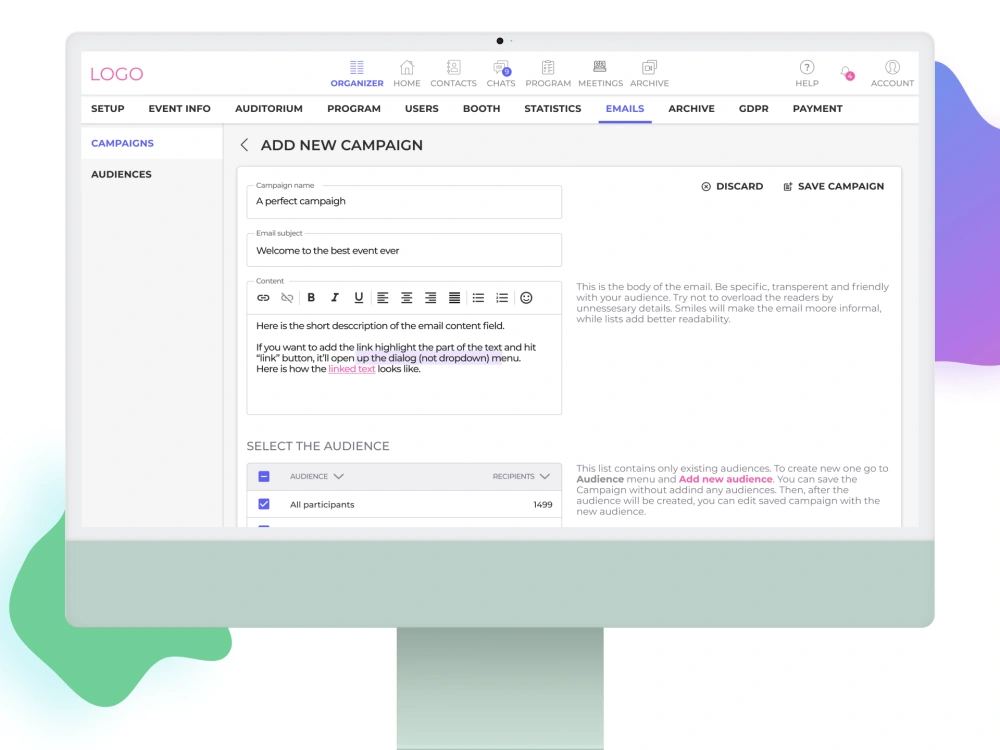Click the DISCARD button

[732, 186]
